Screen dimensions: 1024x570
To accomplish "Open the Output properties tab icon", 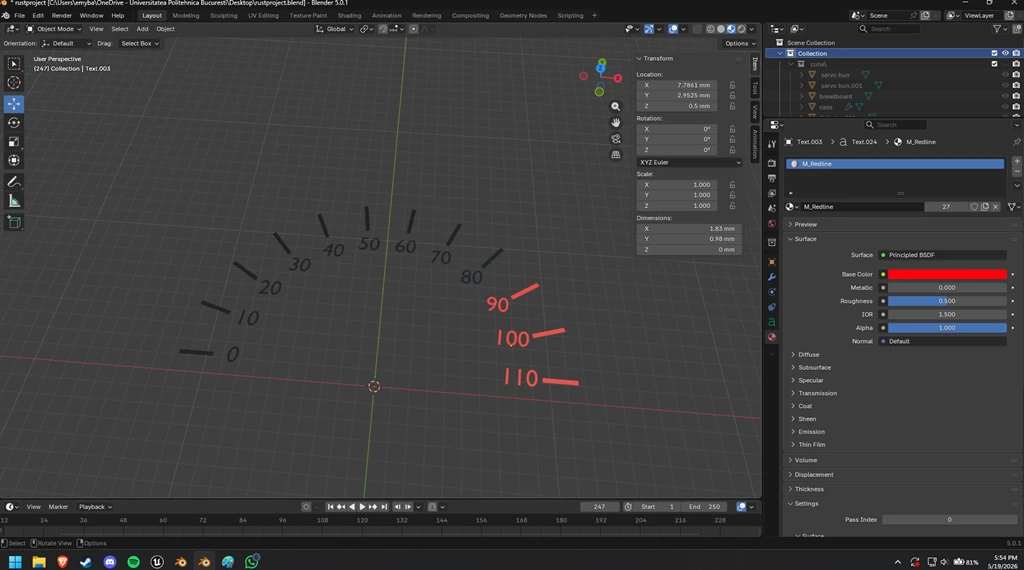I will tap(772, 178).
